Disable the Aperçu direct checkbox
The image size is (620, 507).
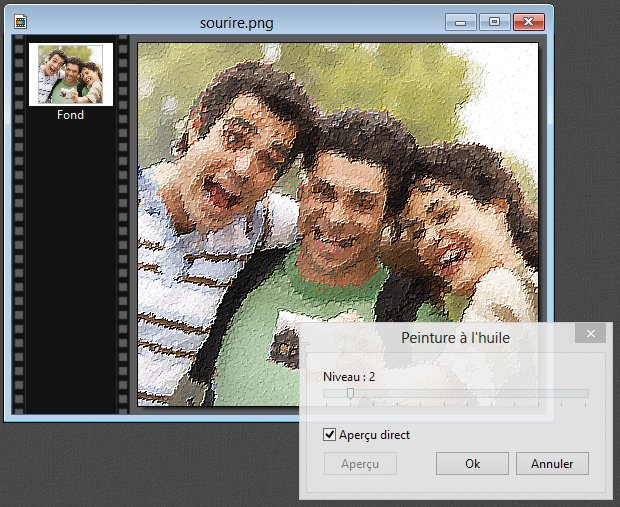point(330,435)
